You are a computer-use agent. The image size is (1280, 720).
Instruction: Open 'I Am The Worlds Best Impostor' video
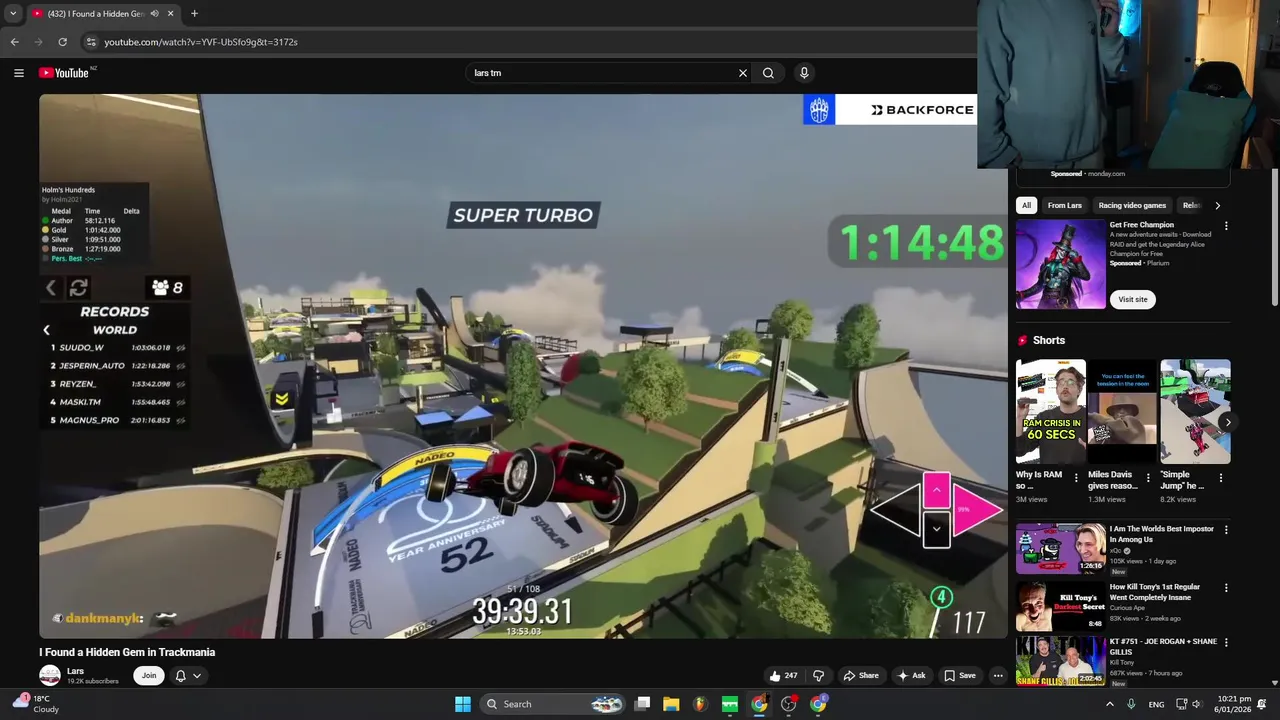pyautogui.click(x=1061, y=549)
